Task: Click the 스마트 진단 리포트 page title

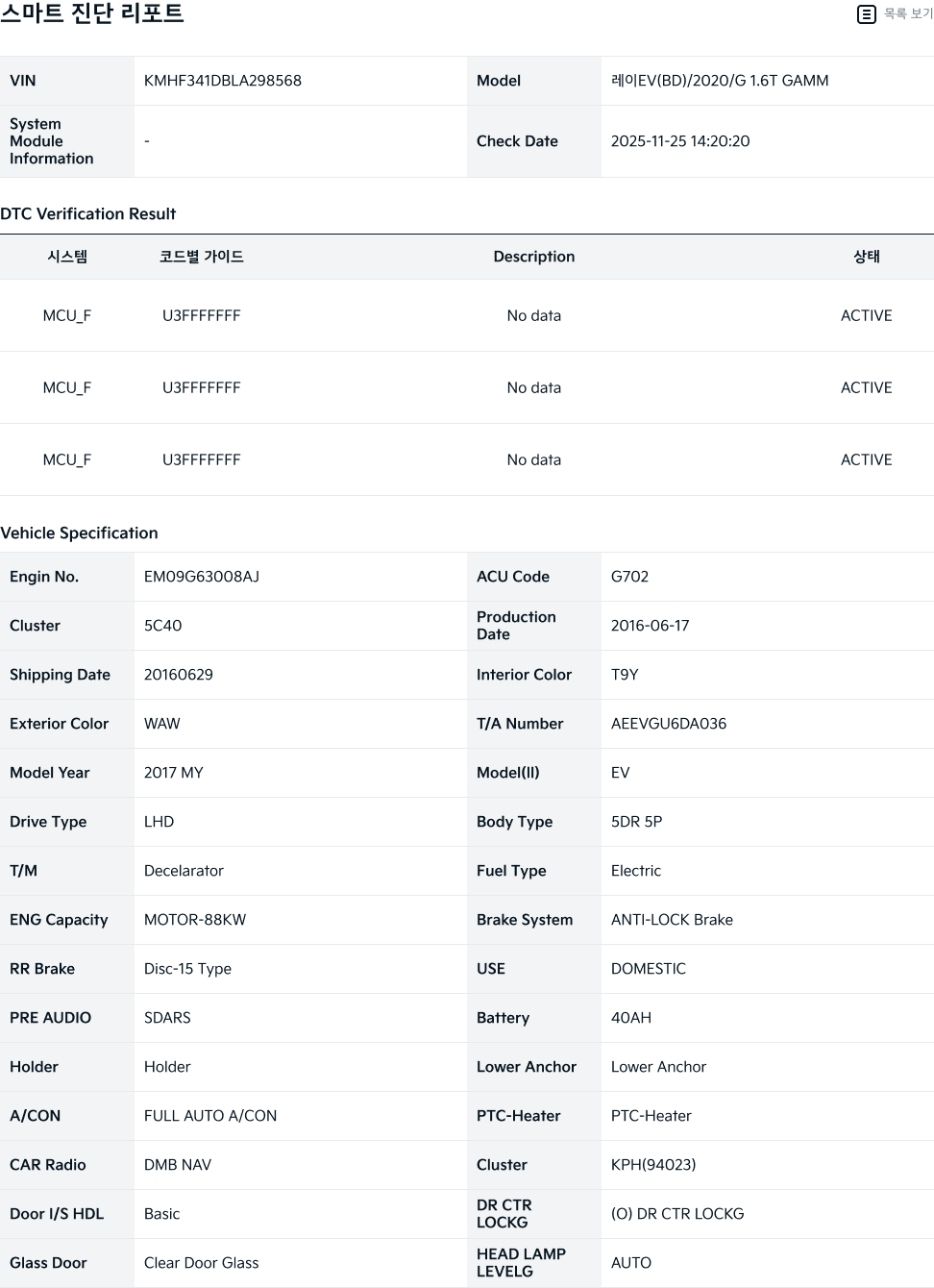Action: pos(92,13)
